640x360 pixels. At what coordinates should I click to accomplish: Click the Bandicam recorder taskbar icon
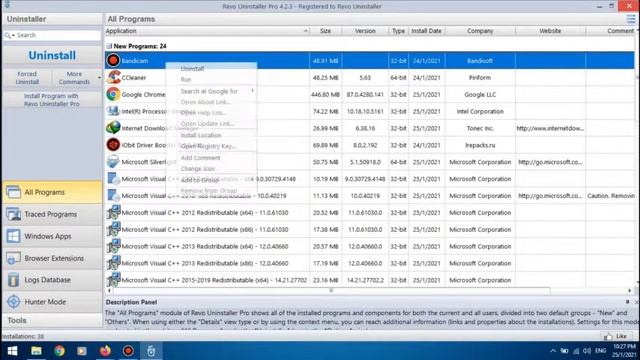coord(128,351)
